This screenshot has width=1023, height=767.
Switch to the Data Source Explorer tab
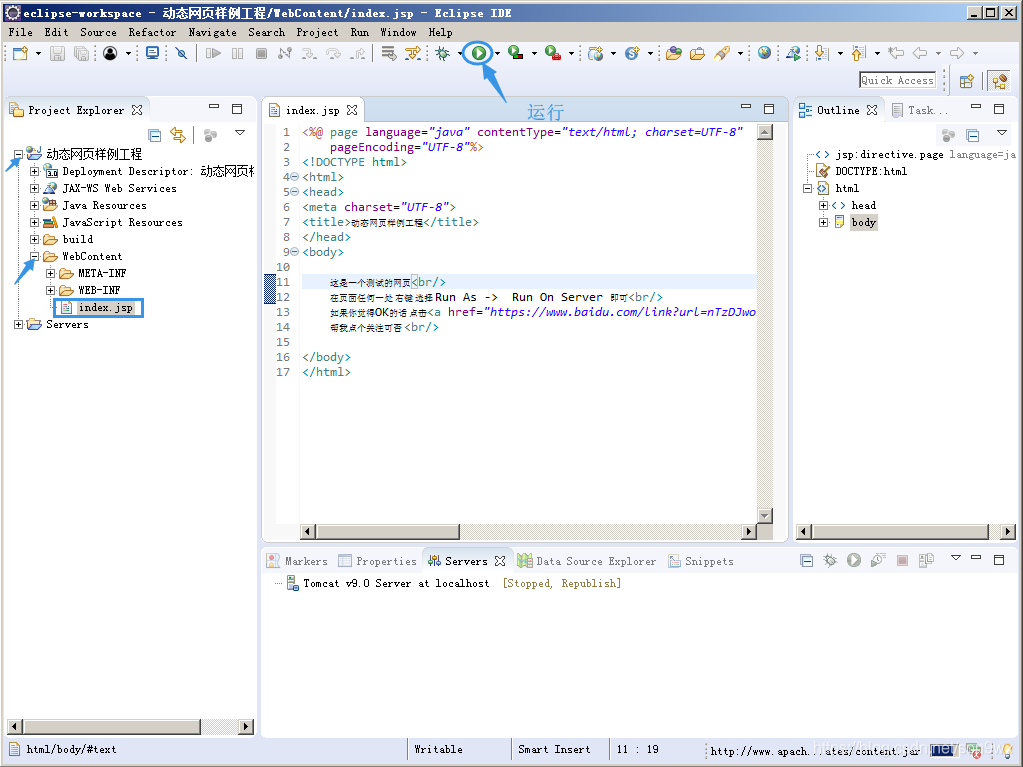point(587,561)
